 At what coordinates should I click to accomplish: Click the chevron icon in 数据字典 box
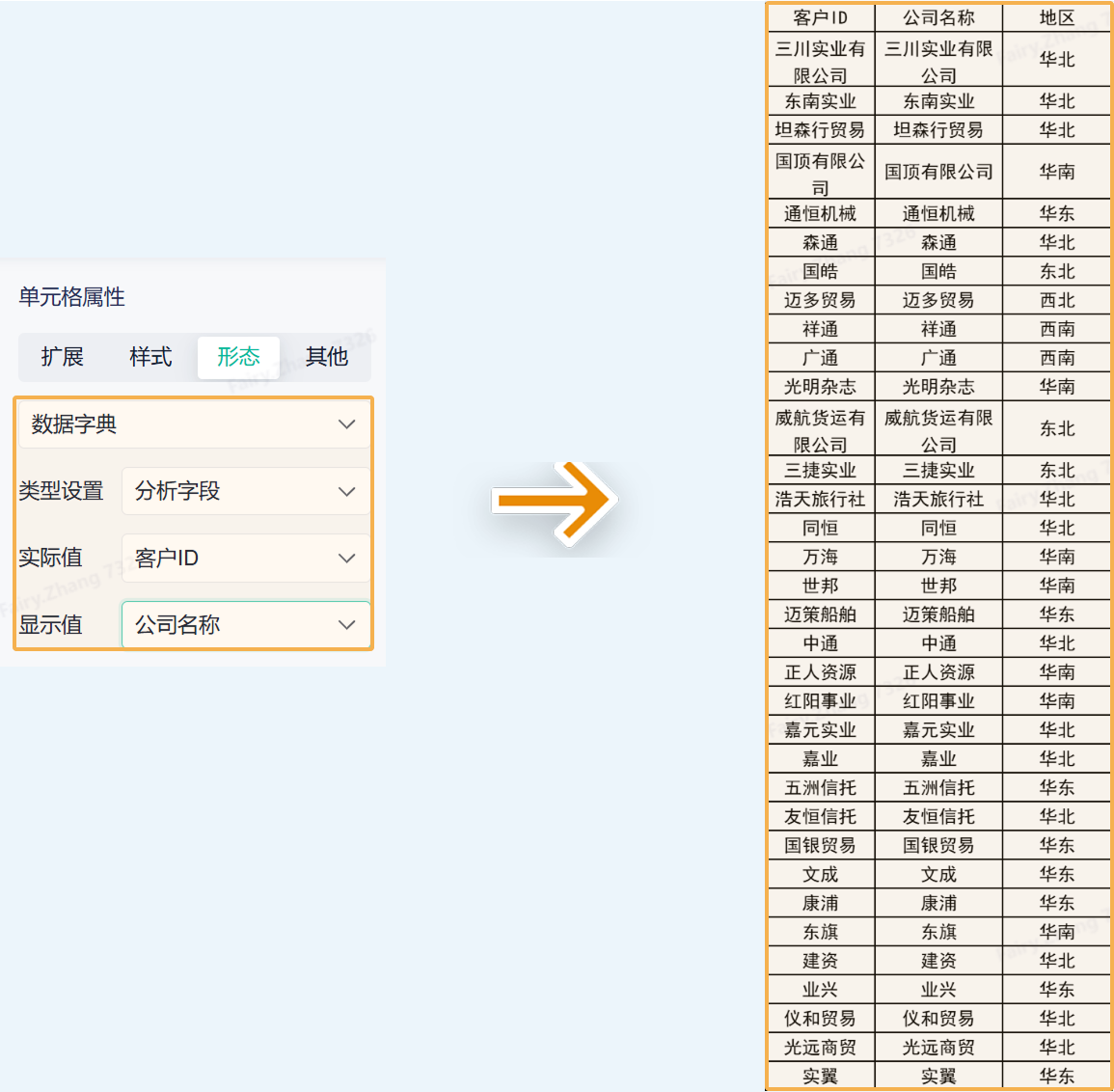pyautogui.click(x=346, y=424)
